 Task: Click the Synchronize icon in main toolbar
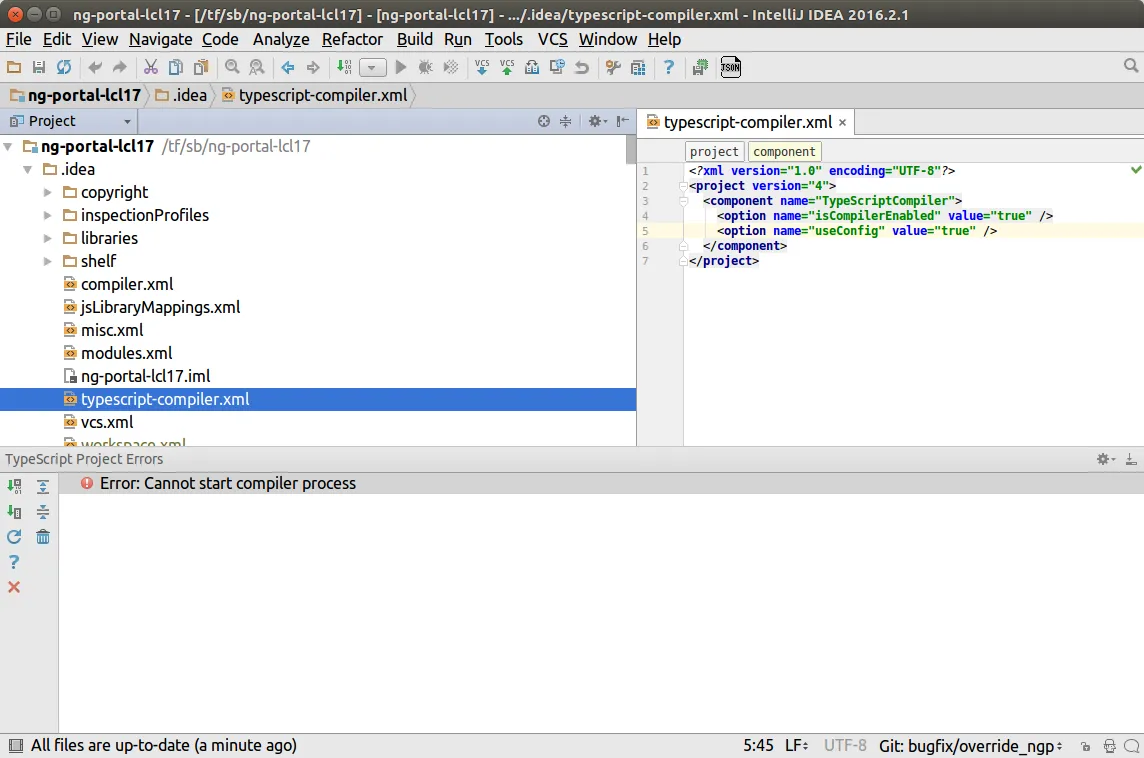coord(64,67)
